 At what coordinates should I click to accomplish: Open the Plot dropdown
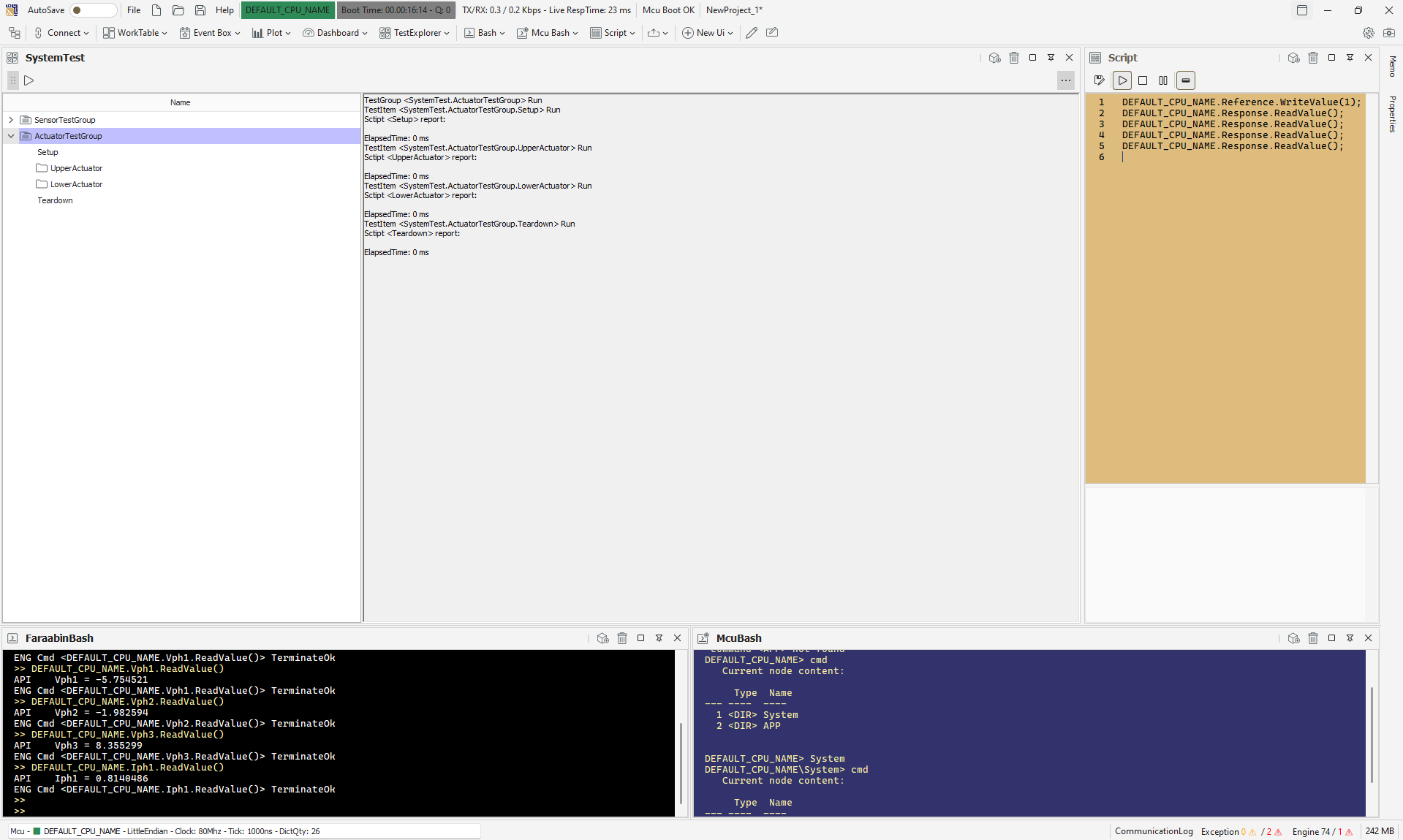coord(271,33)
